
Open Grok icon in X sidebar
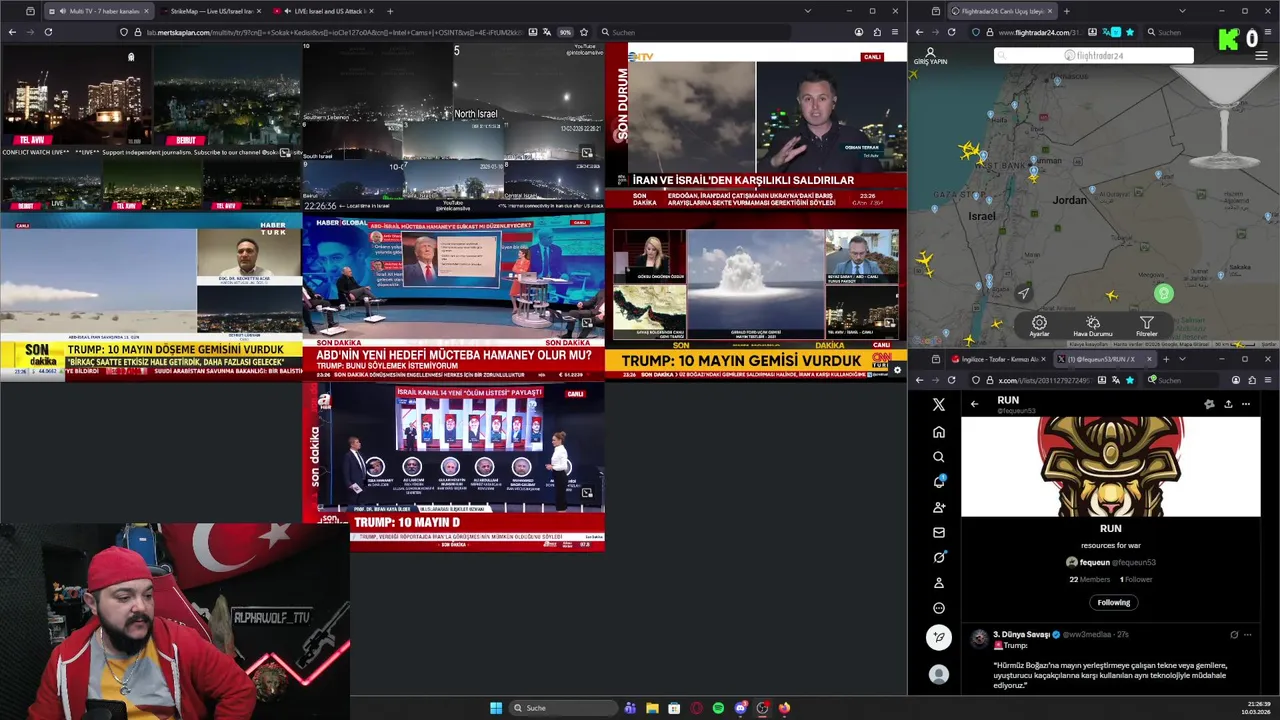[x=938, y=557]
